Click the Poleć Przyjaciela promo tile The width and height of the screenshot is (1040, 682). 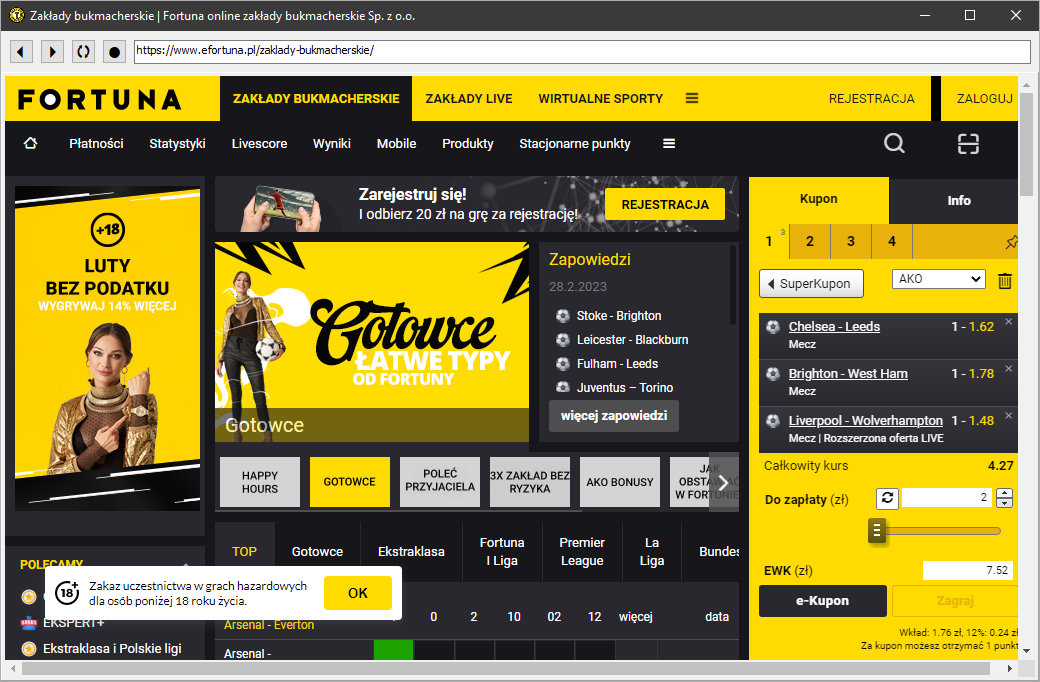click(x=440, y=482)
